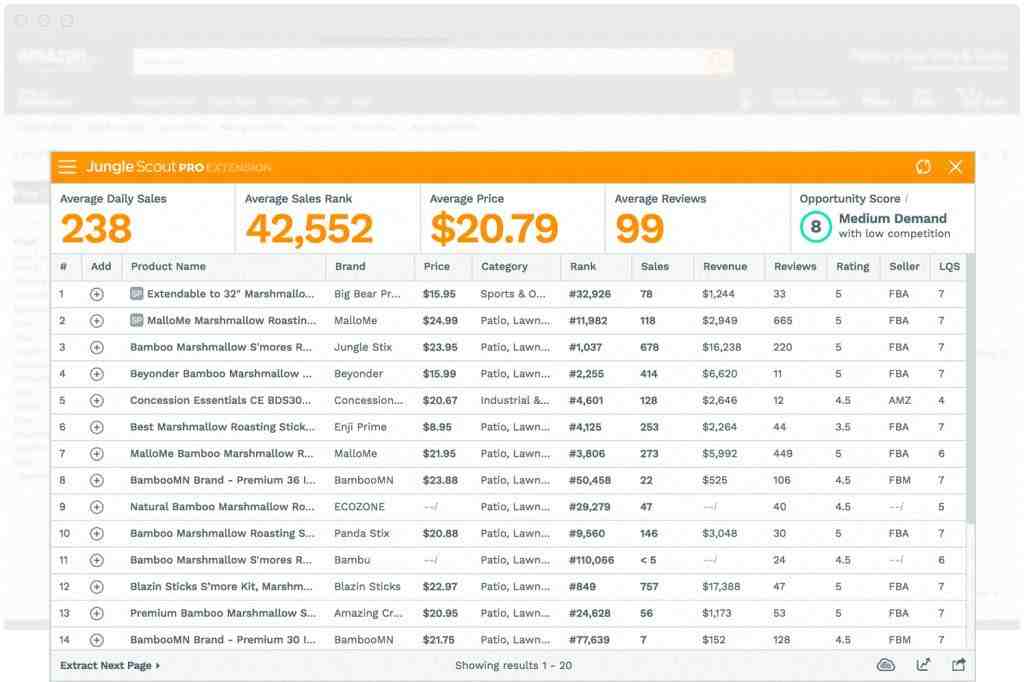Add the MalloMe Bamboo Marshmallow product at $21.95

97,454
